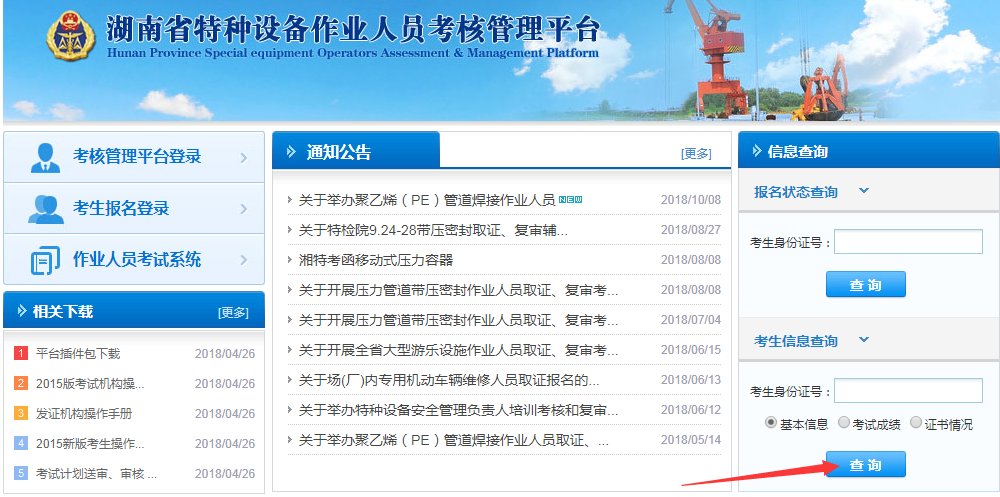Click the orange number 2 badge
The image size is (1000, 497).
coord(21,383)
